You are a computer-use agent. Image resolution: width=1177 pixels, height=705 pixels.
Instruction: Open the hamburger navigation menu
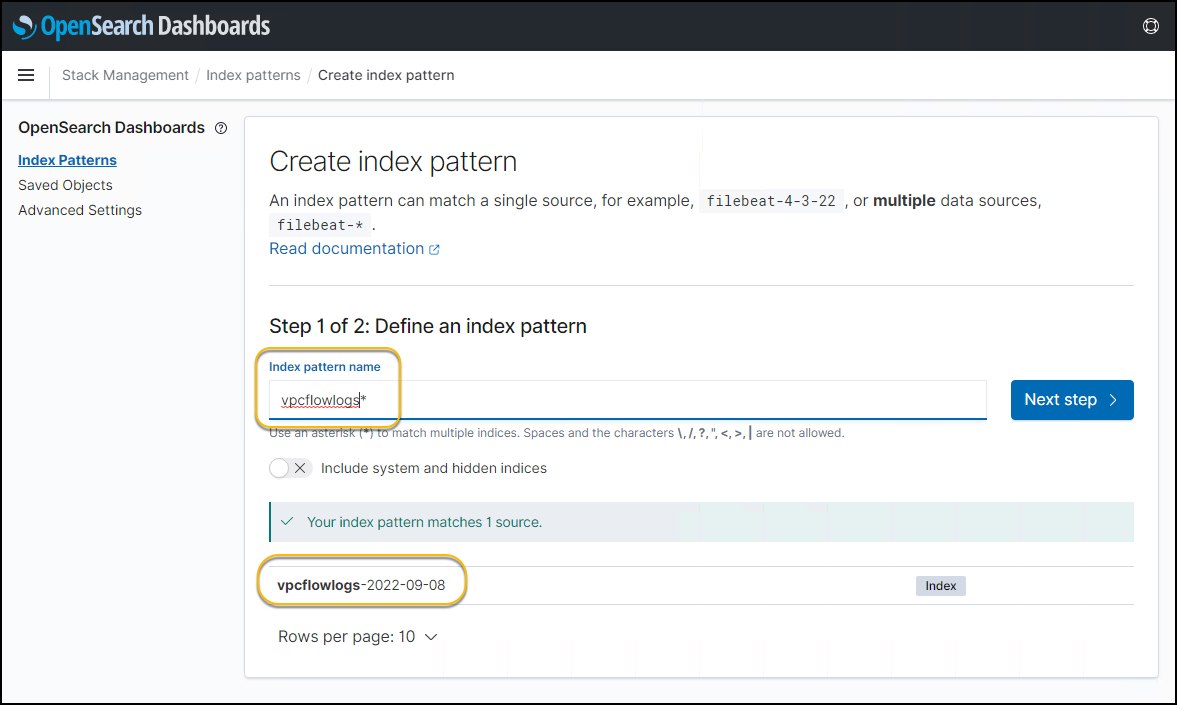(x=26, y=75)
